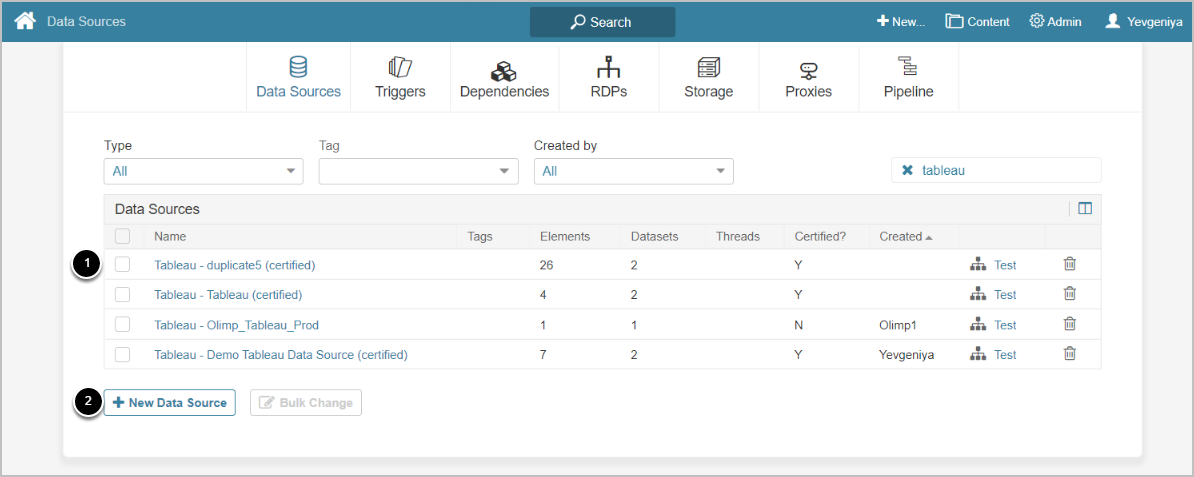
Task: Click the Search box in top bar
Action: pos(602,22)
